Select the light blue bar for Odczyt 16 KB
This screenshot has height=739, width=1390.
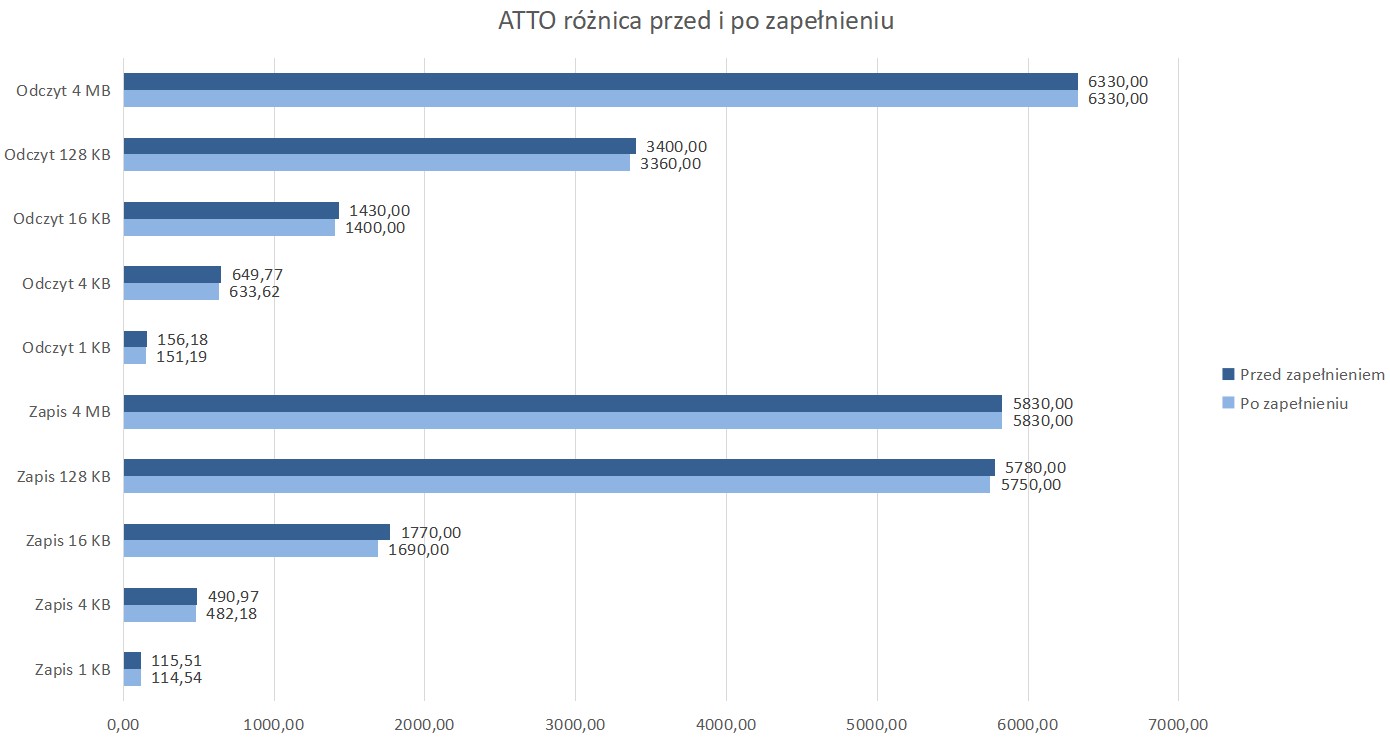point(229,228)
